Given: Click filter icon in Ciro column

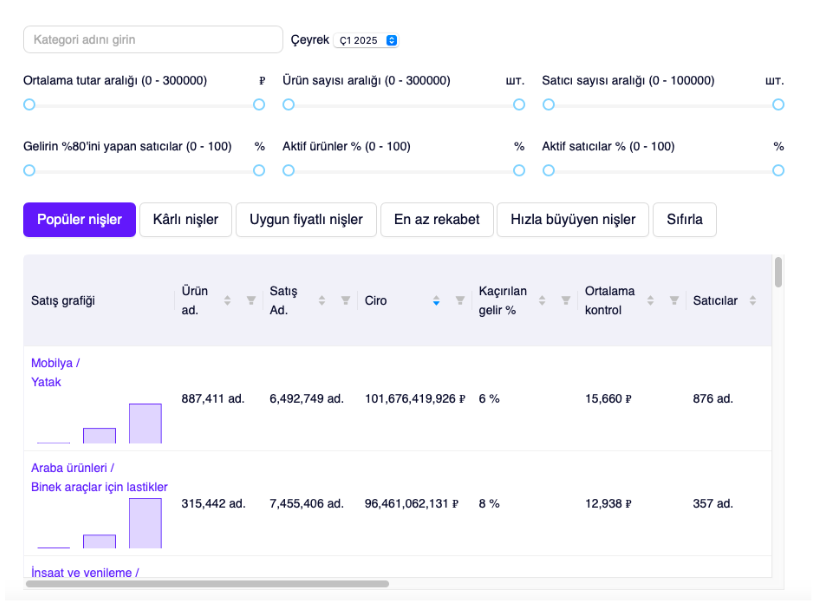Looking at the screenshot, I should click(x=460, y=300).
